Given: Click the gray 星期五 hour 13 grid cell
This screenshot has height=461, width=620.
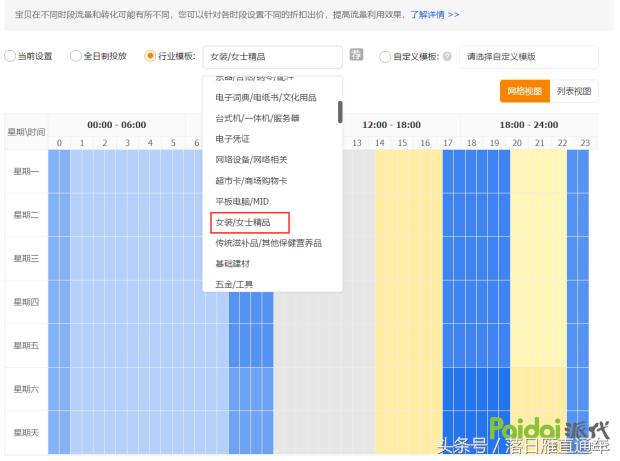Looking at the screenshot, I should tap(357, 346).
